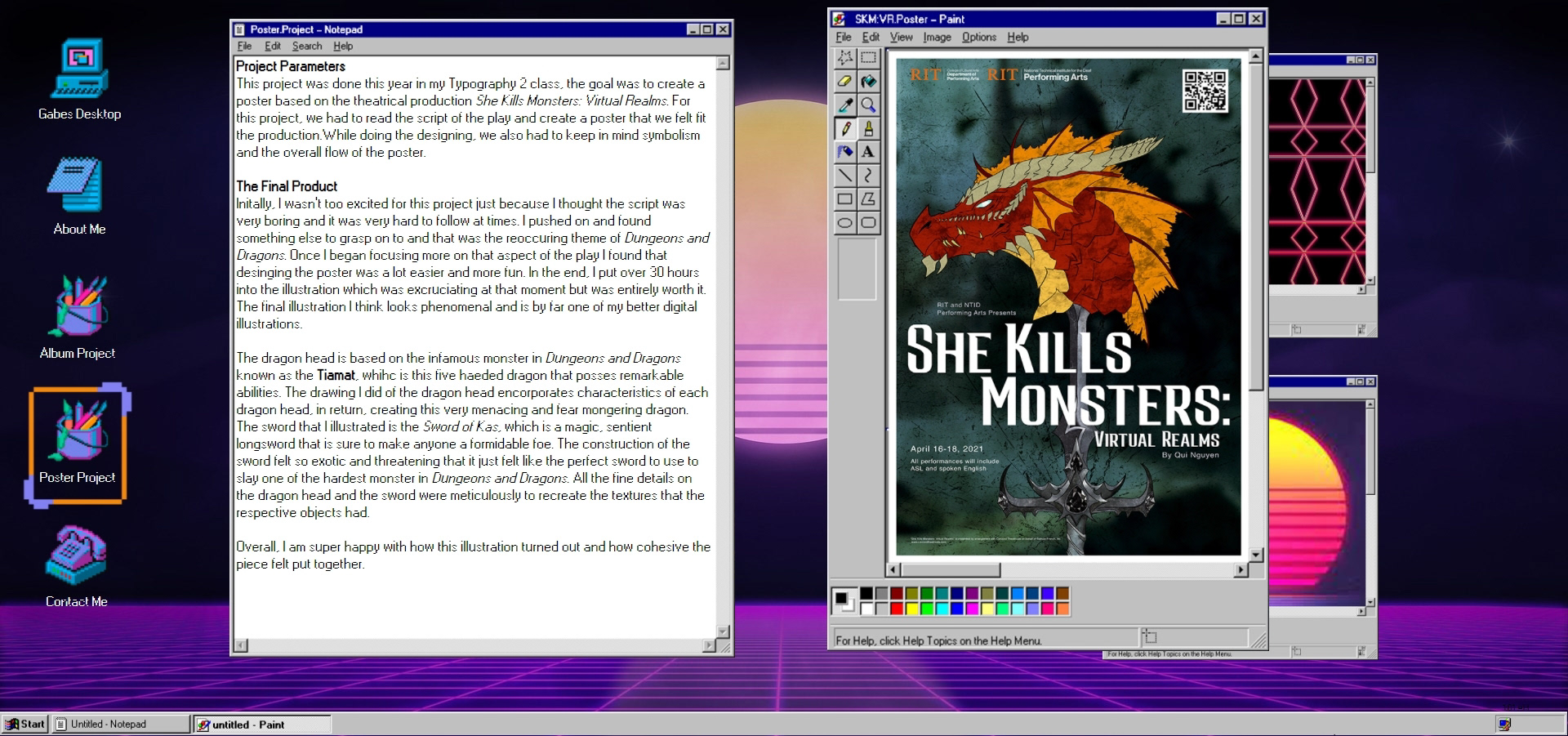The height and width of the screenshot is (736, 1568).
Task: Open the Paint Help menu
Action: click(1018, 37)
